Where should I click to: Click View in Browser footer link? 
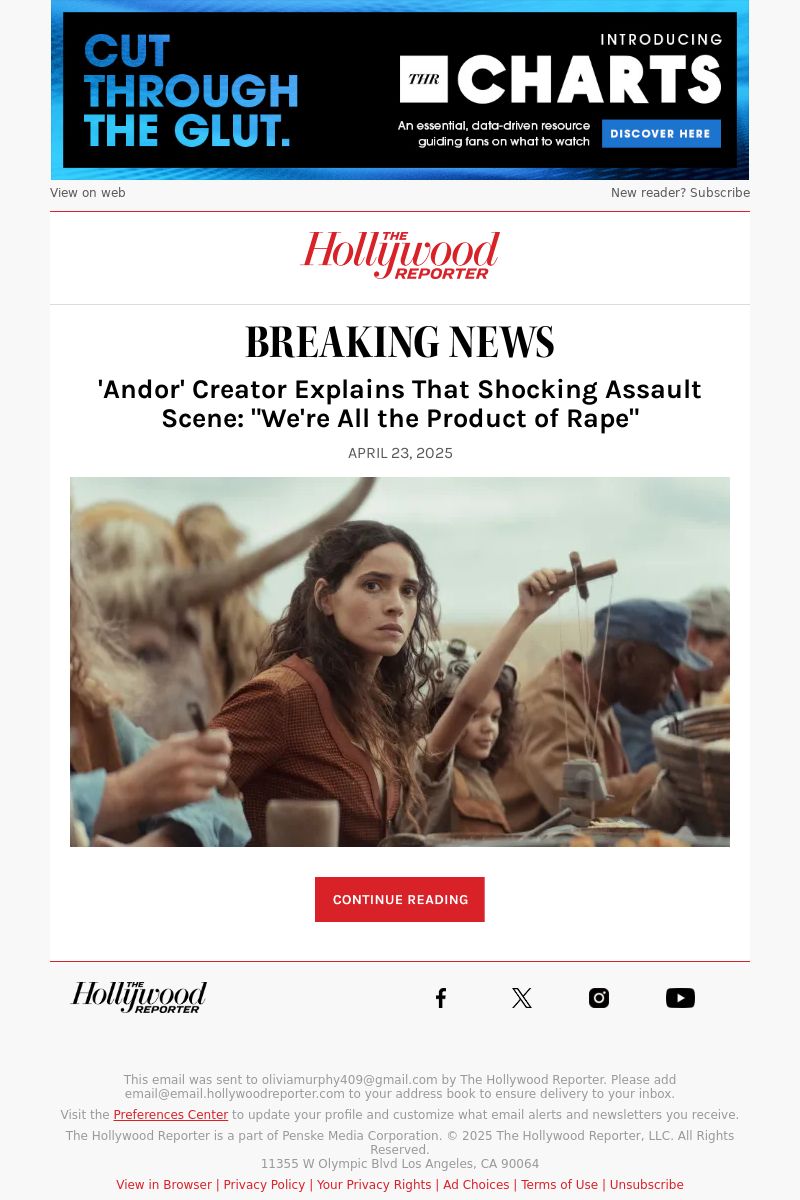coord(164,1185)
